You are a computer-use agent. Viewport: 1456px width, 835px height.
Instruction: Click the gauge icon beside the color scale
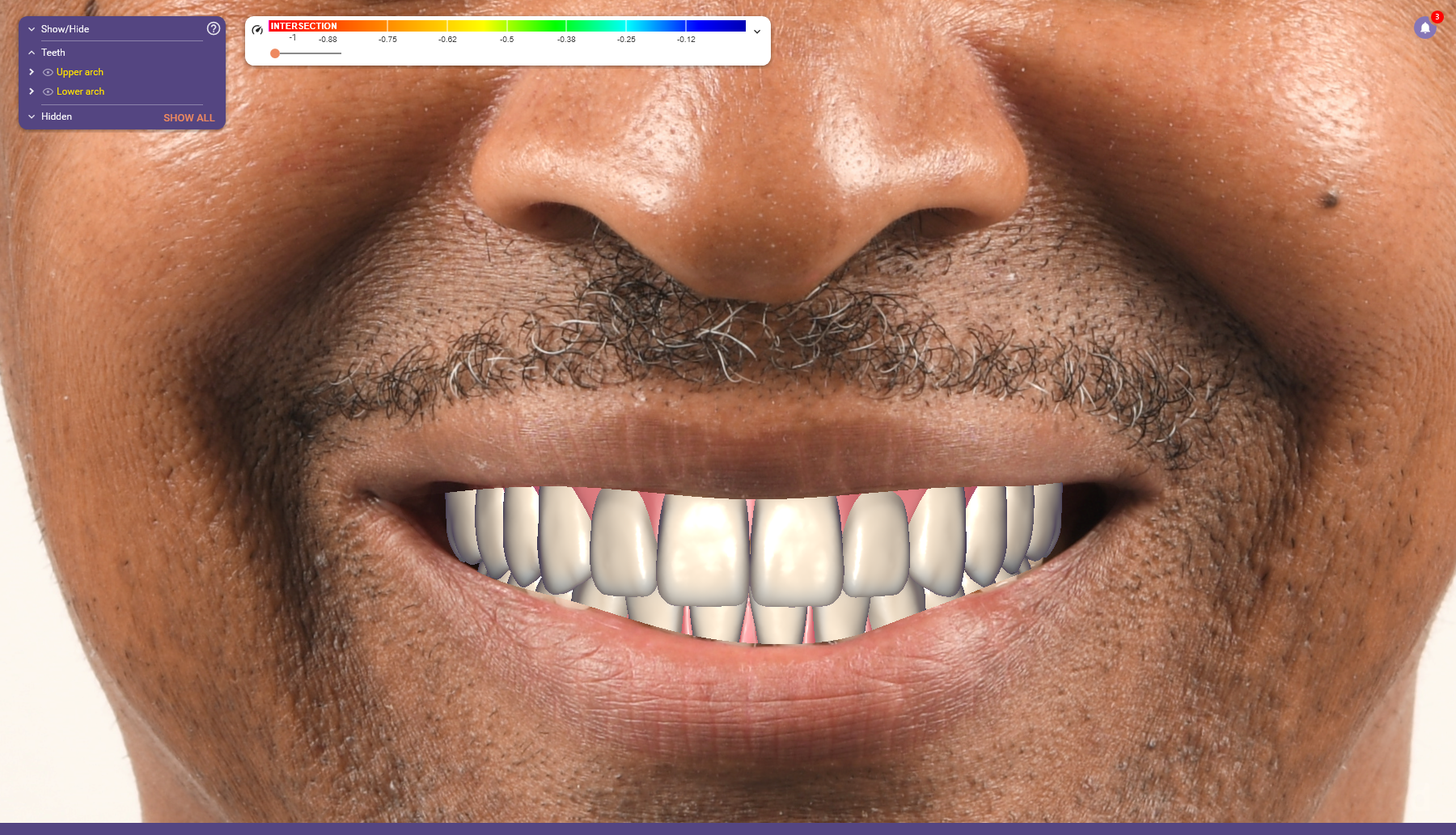click(257, 30)
